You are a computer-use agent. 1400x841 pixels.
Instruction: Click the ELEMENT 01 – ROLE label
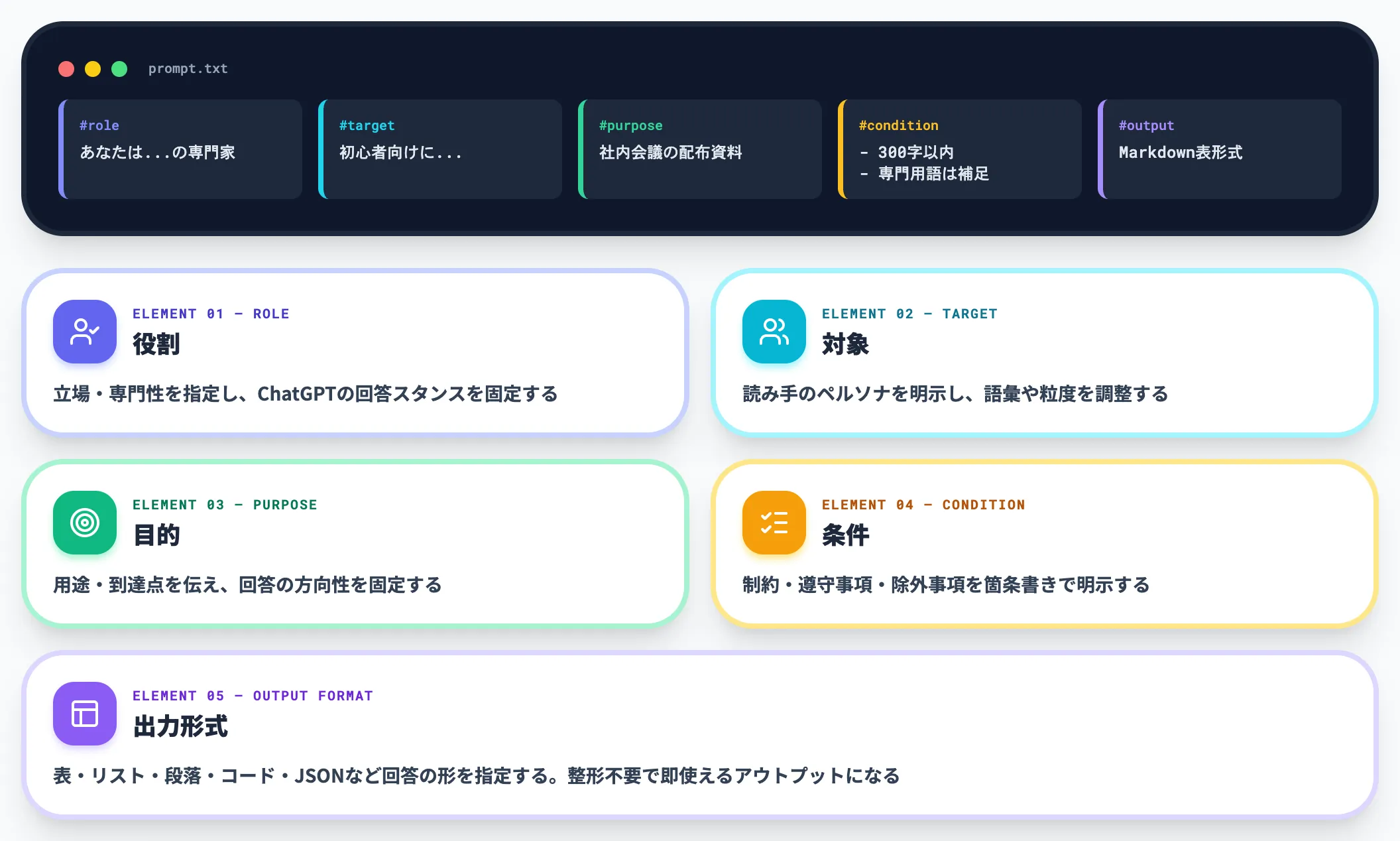pos(211,314)
